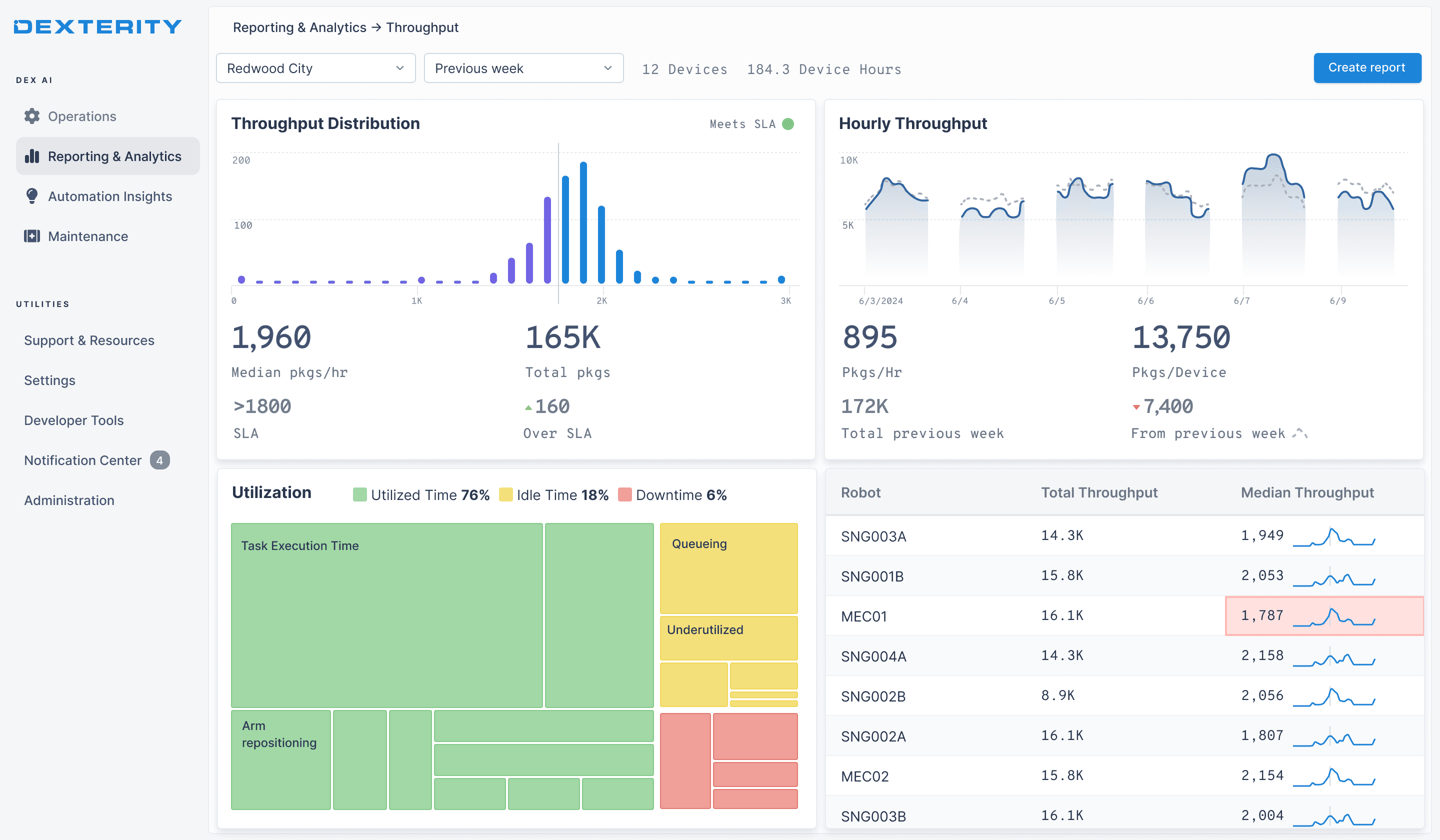
Task: Open the Redwood City location dropdown
Action: (x=316, y=68)
